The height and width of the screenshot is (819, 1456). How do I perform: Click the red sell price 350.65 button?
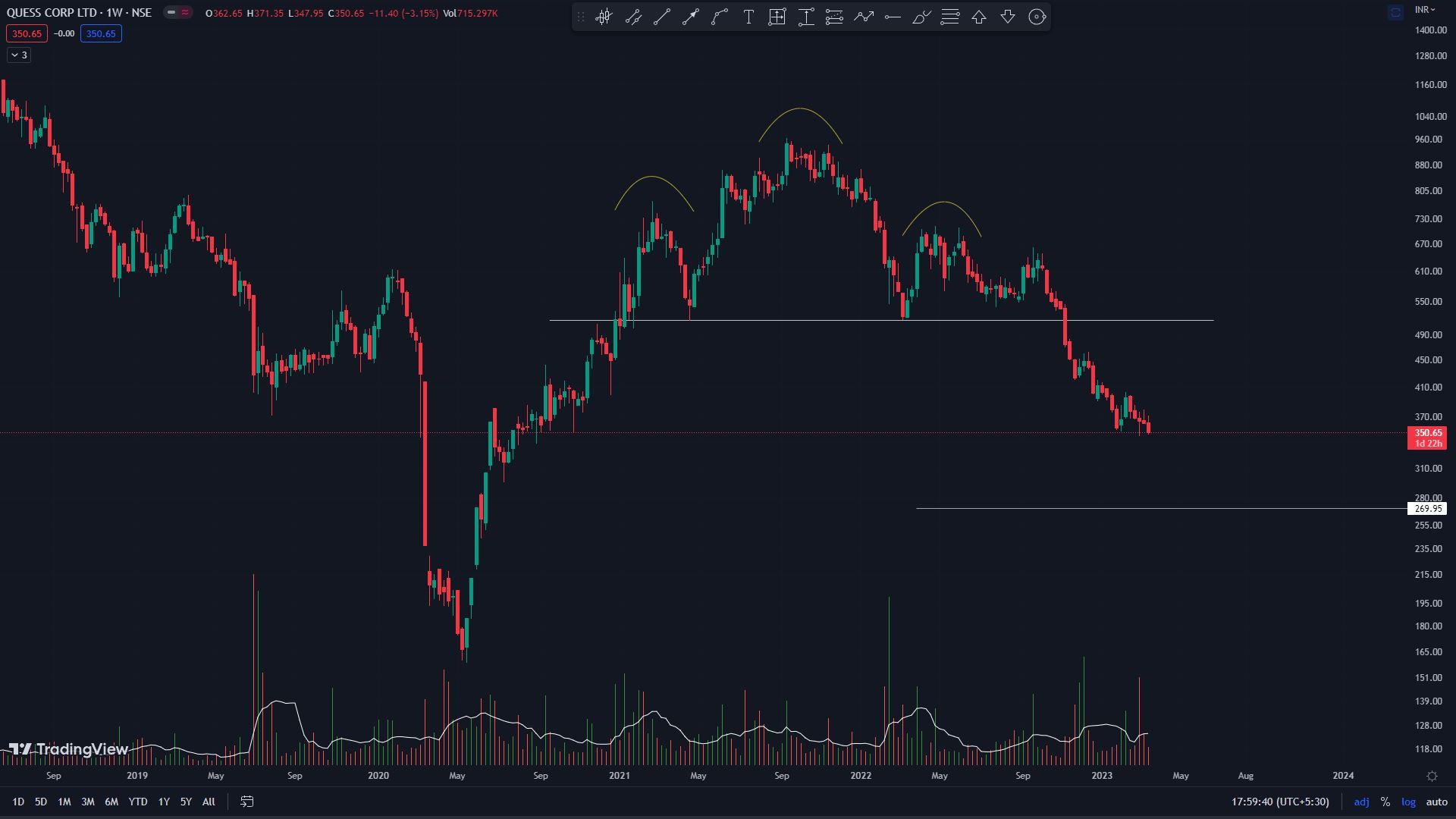27,33
